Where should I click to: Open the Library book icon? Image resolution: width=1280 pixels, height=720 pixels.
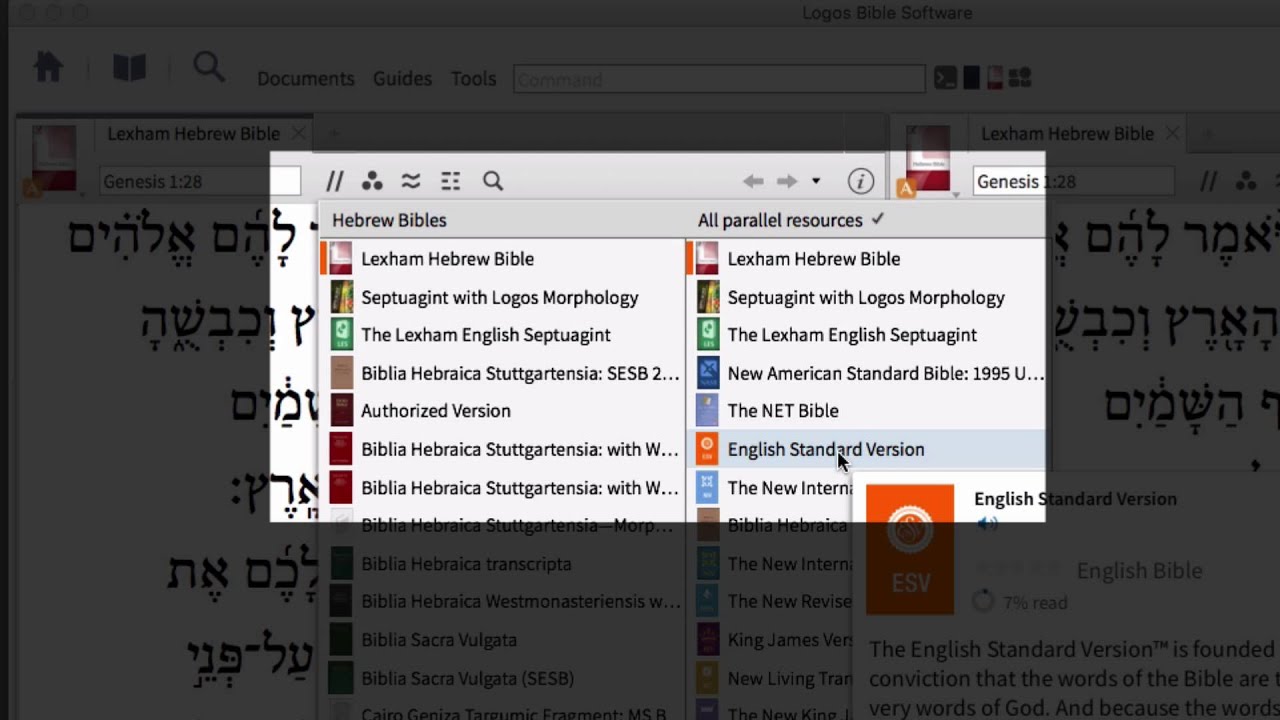[129, 68]
